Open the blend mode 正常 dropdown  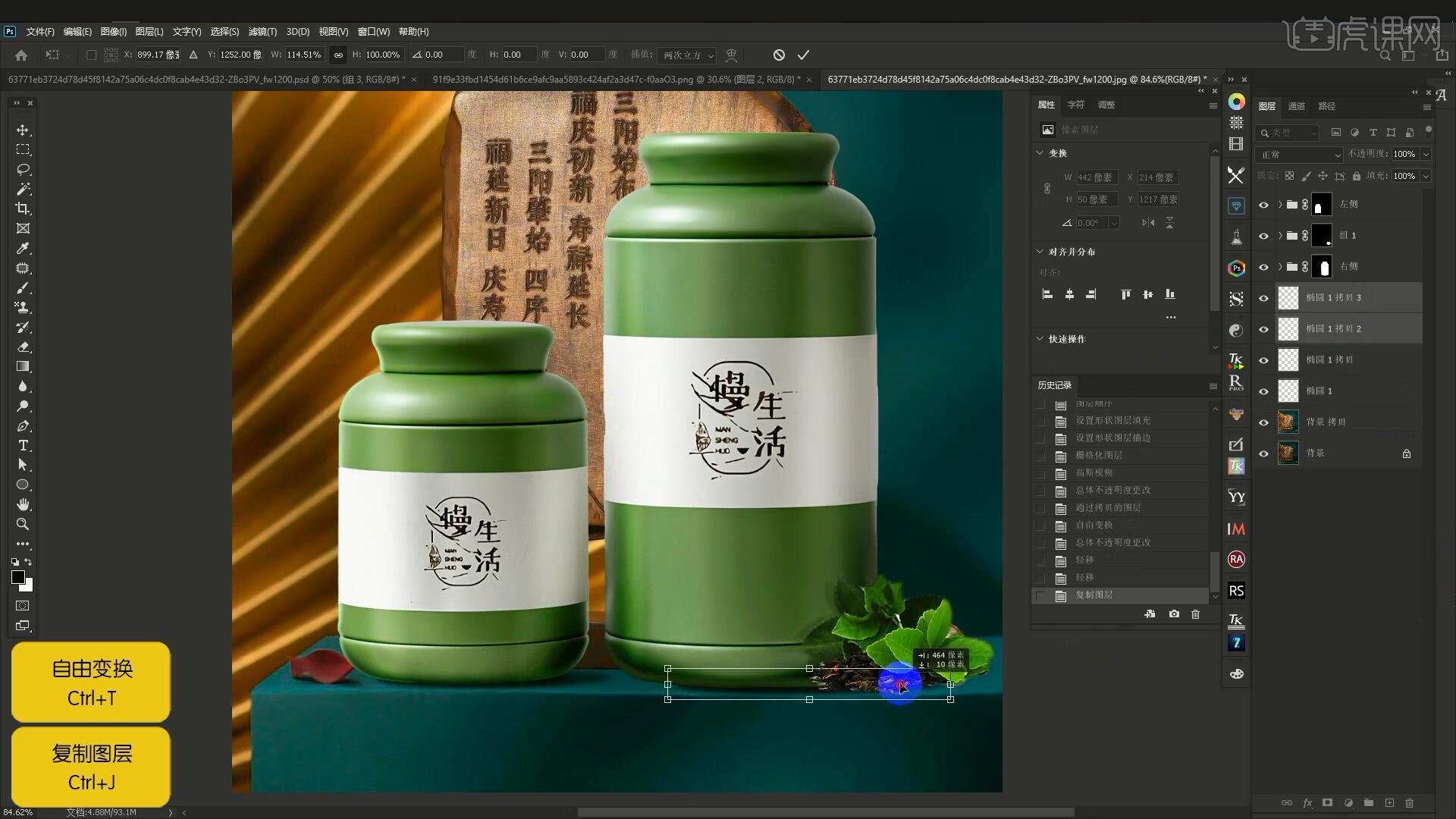[x=1300, y=155]
